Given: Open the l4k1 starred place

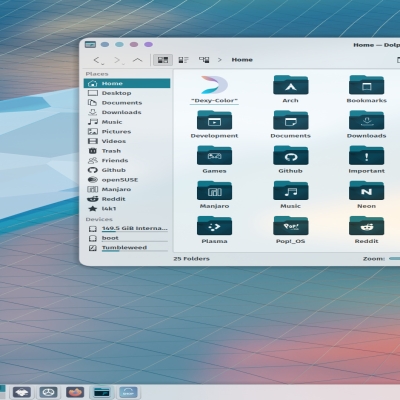Looking at the screenshot, I should point(127,209).
